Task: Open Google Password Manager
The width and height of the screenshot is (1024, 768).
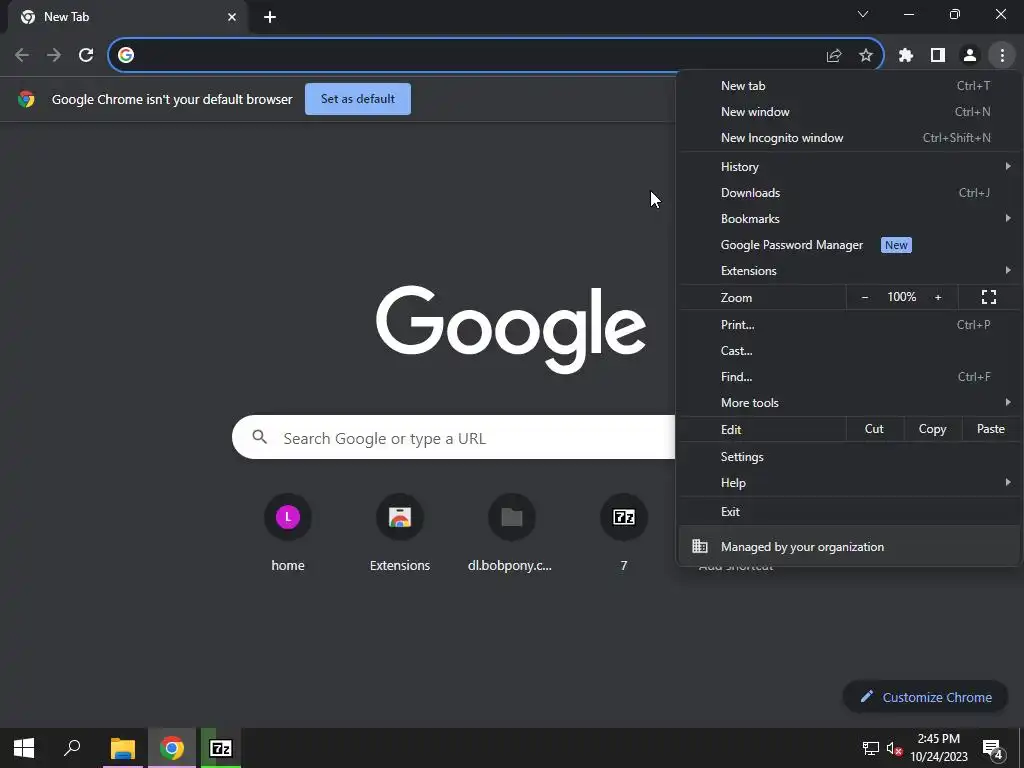Action: coord(849,245)
